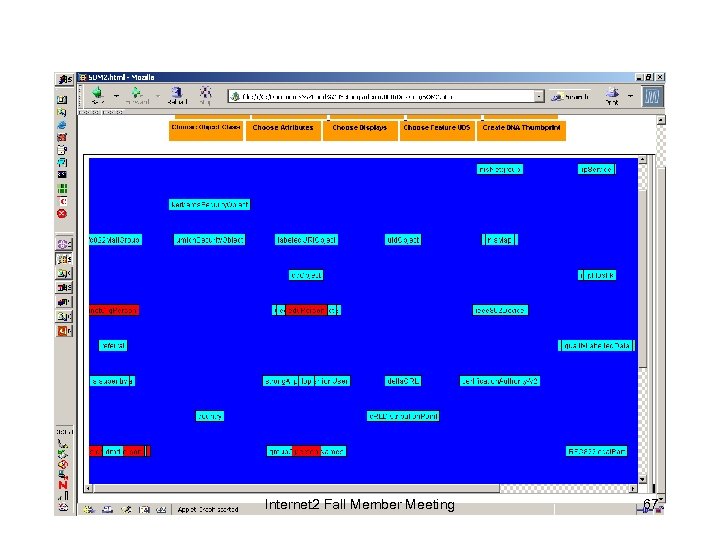Open the Choose Displays tab

tap(360, 130)
